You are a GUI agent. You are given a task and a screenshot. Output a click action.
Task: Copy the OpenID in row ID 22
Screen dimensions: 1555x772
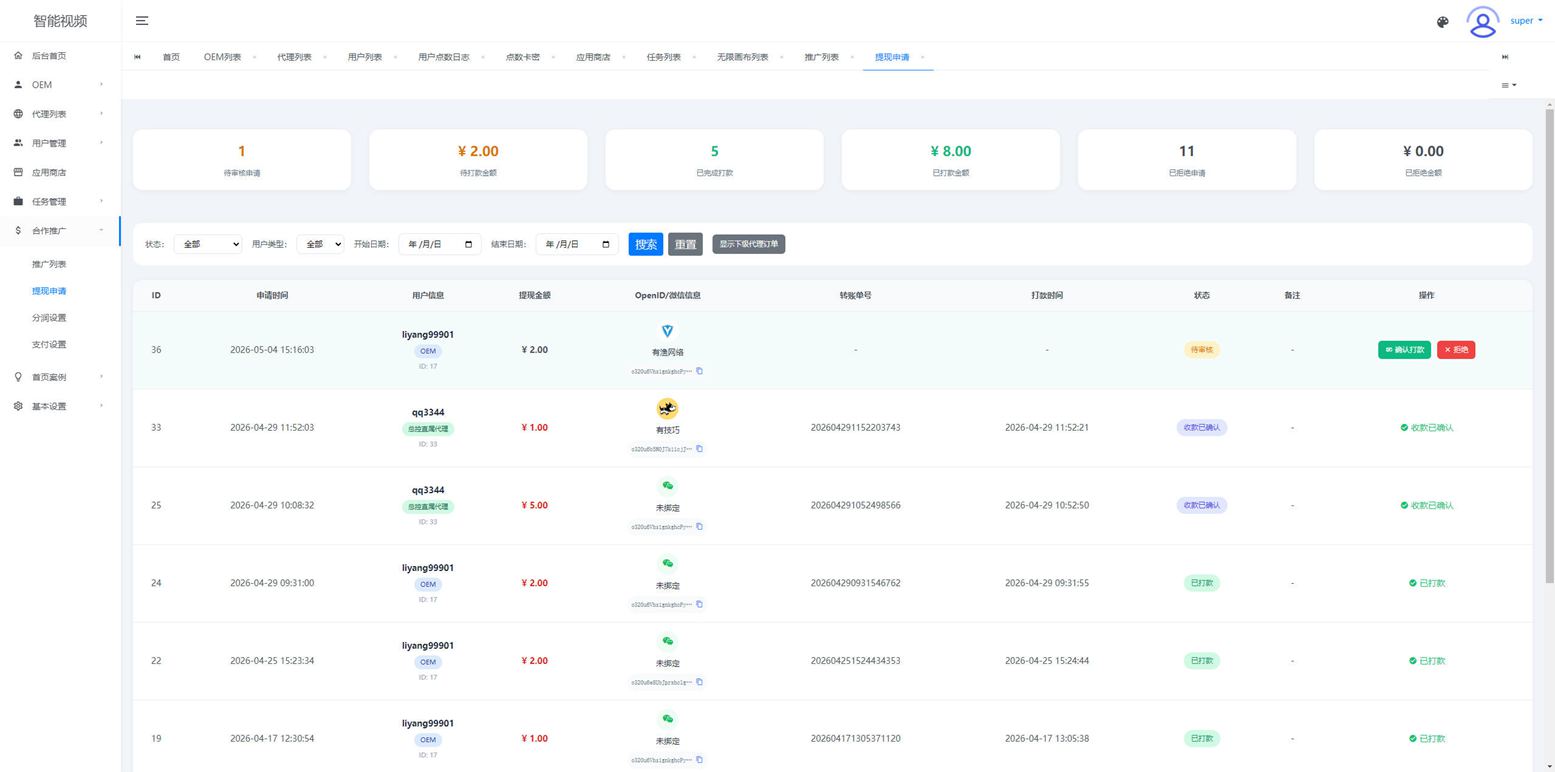point(699,682)
